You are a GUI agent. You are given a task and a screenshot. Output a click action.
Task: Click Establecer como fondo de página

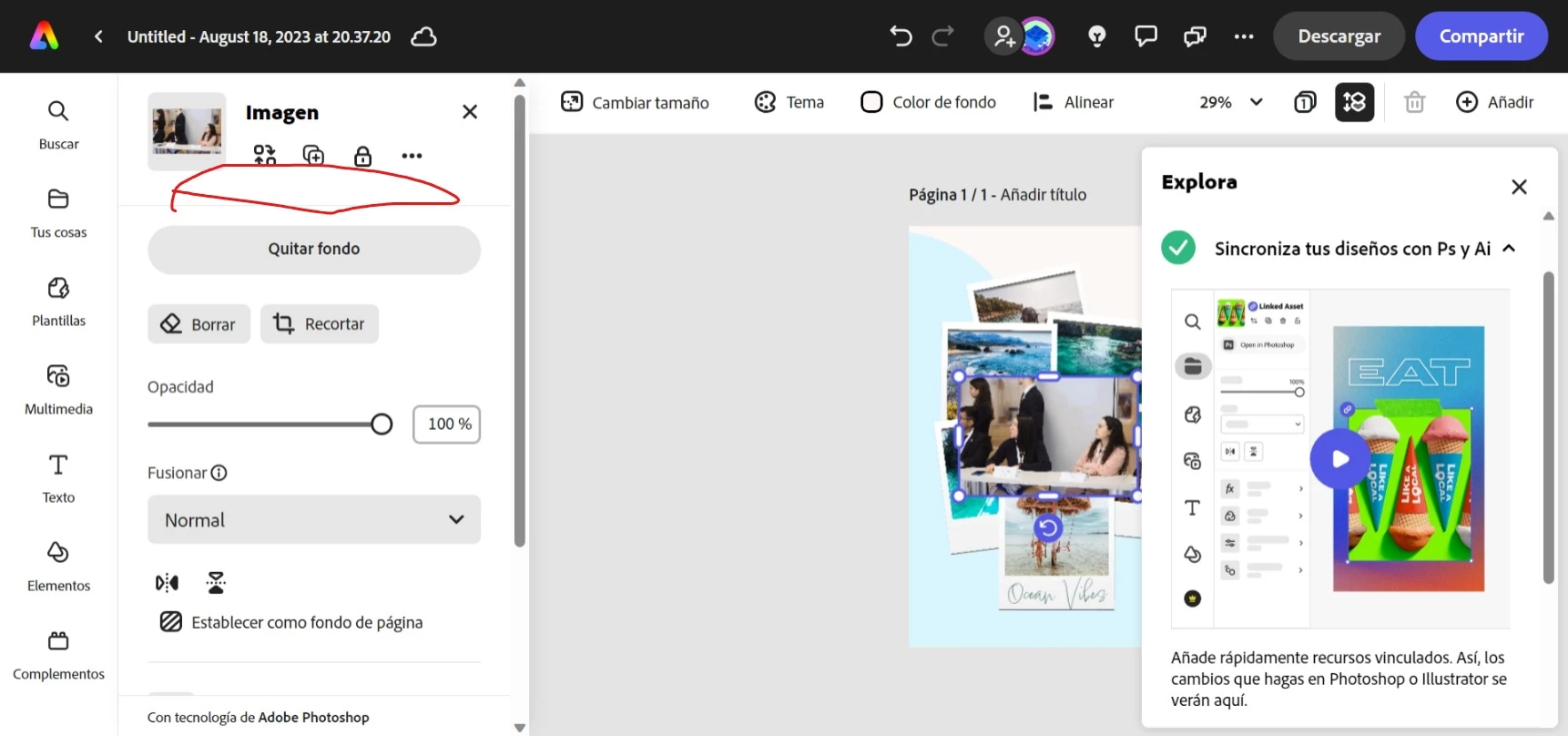point(291,622)
